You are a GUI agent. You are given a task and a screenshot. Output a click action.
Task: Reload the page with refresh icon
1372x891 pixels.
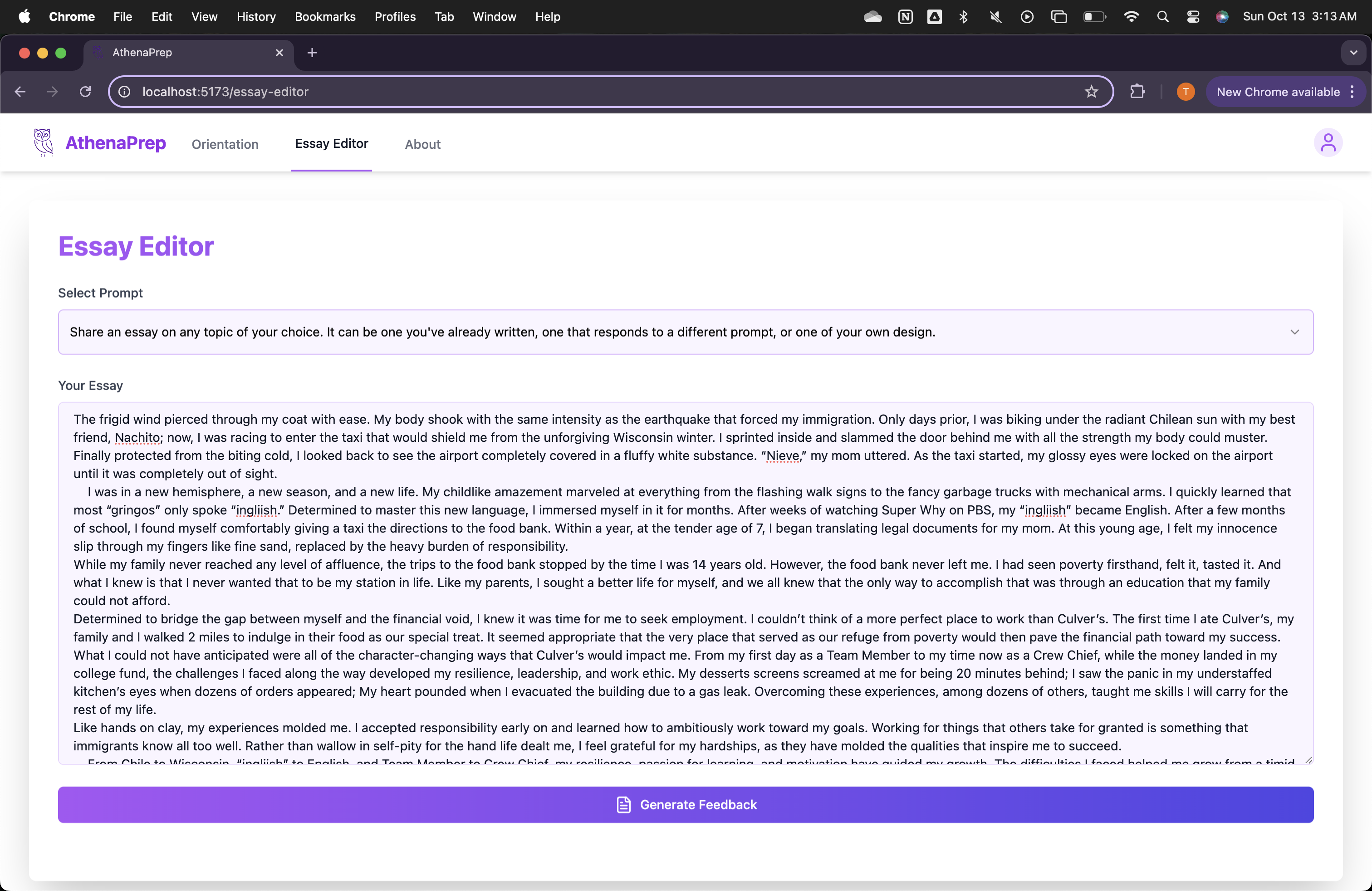point(85,92)
